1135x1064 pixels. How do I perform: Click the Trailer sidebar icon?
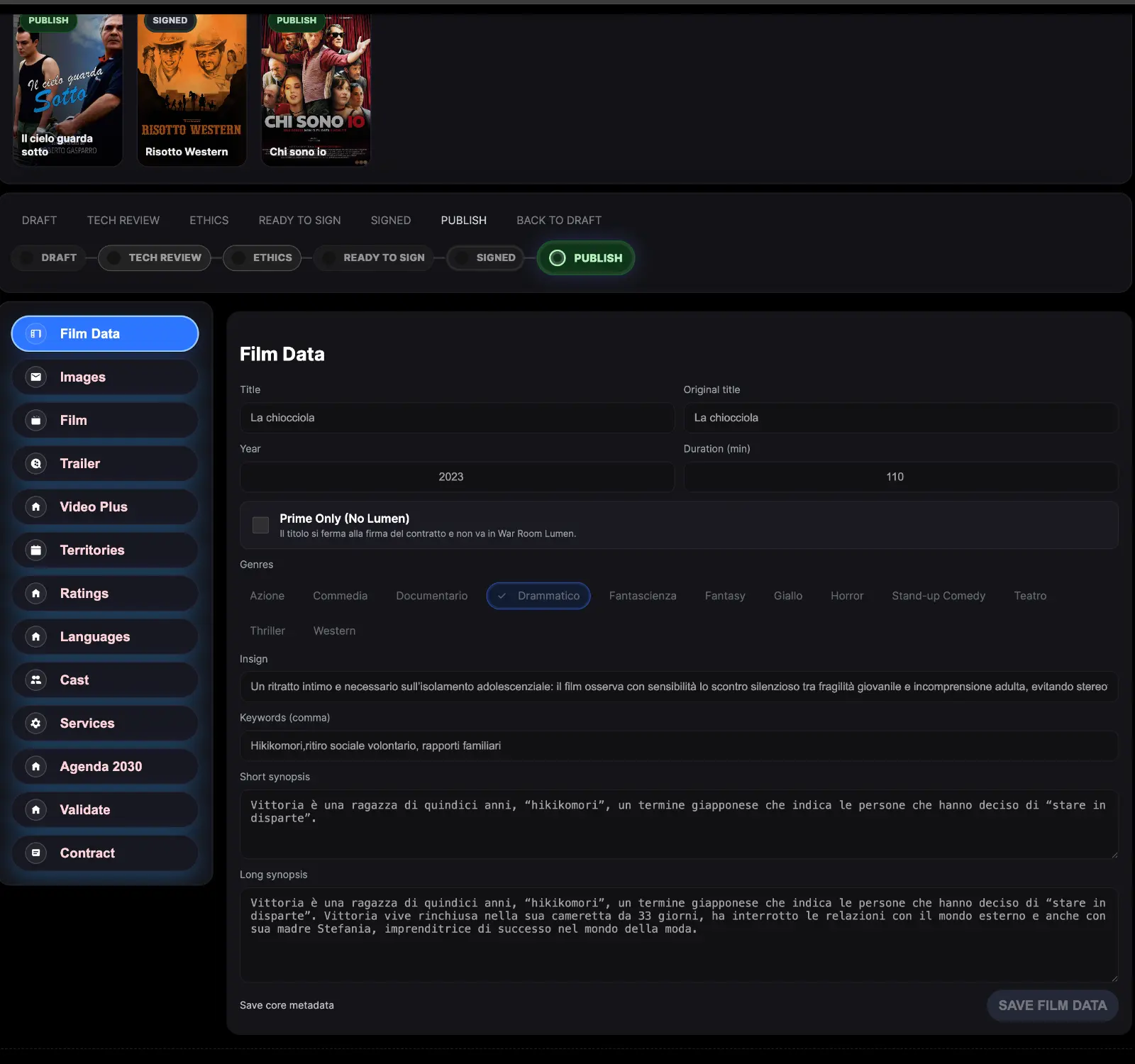pos(36,463)
